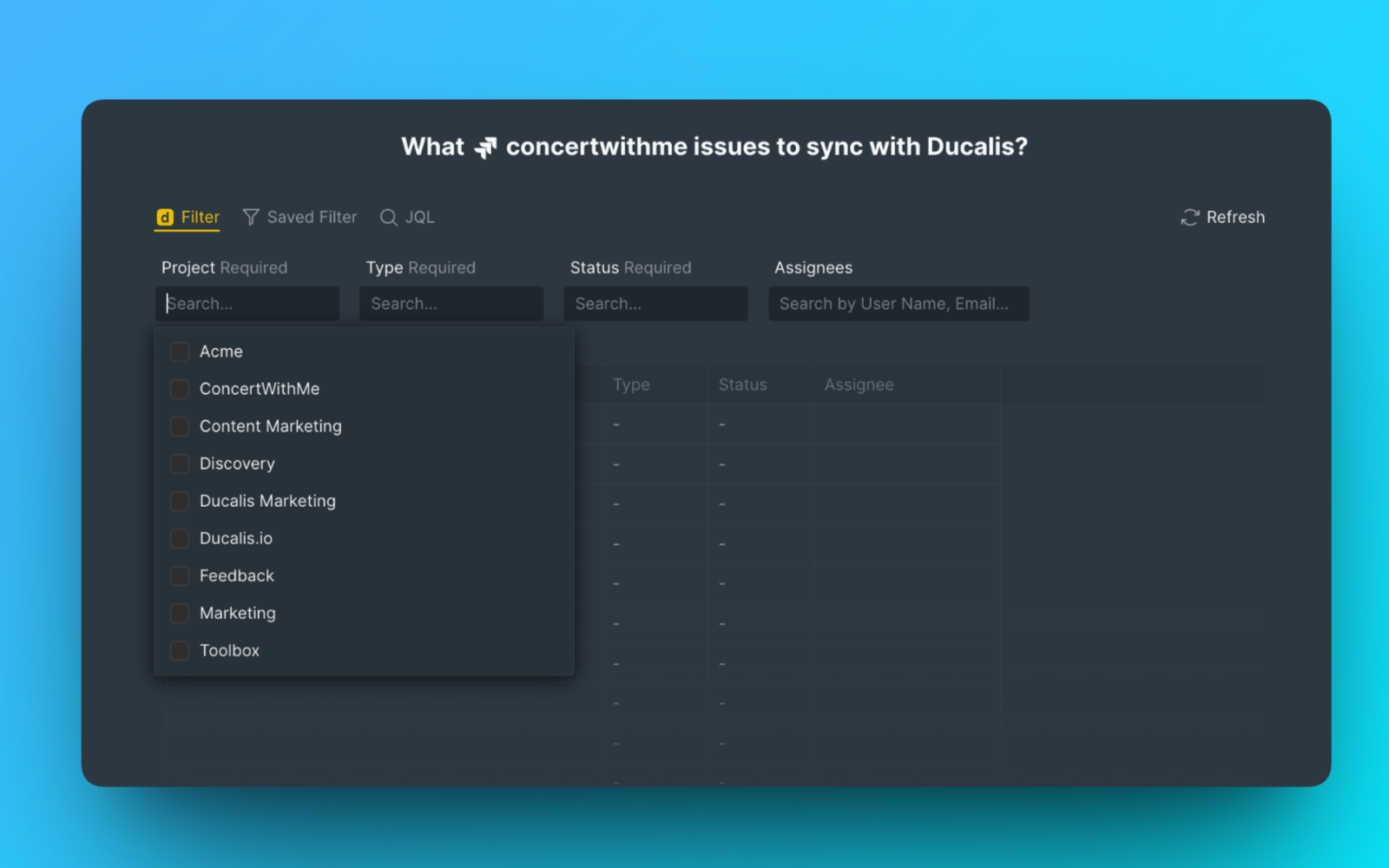
Task: Enable the ConcertWithMe project checkbox
Action: (x=180, y=389)
